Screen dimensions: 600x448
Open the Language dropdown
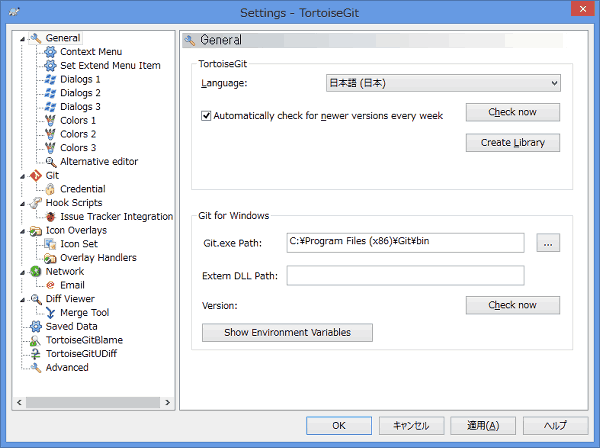tap(443, 83)
